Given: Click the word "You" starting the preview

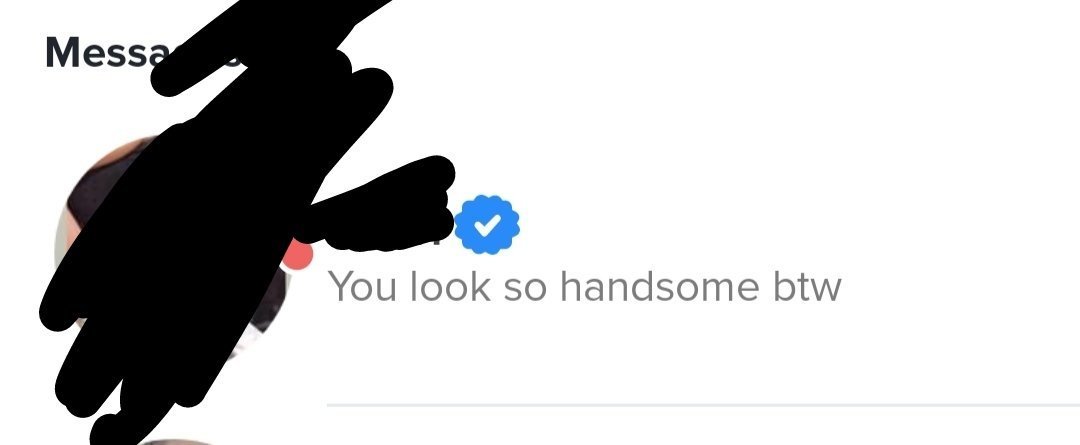Looking at the screenshot, I should [x=362, y=287].
